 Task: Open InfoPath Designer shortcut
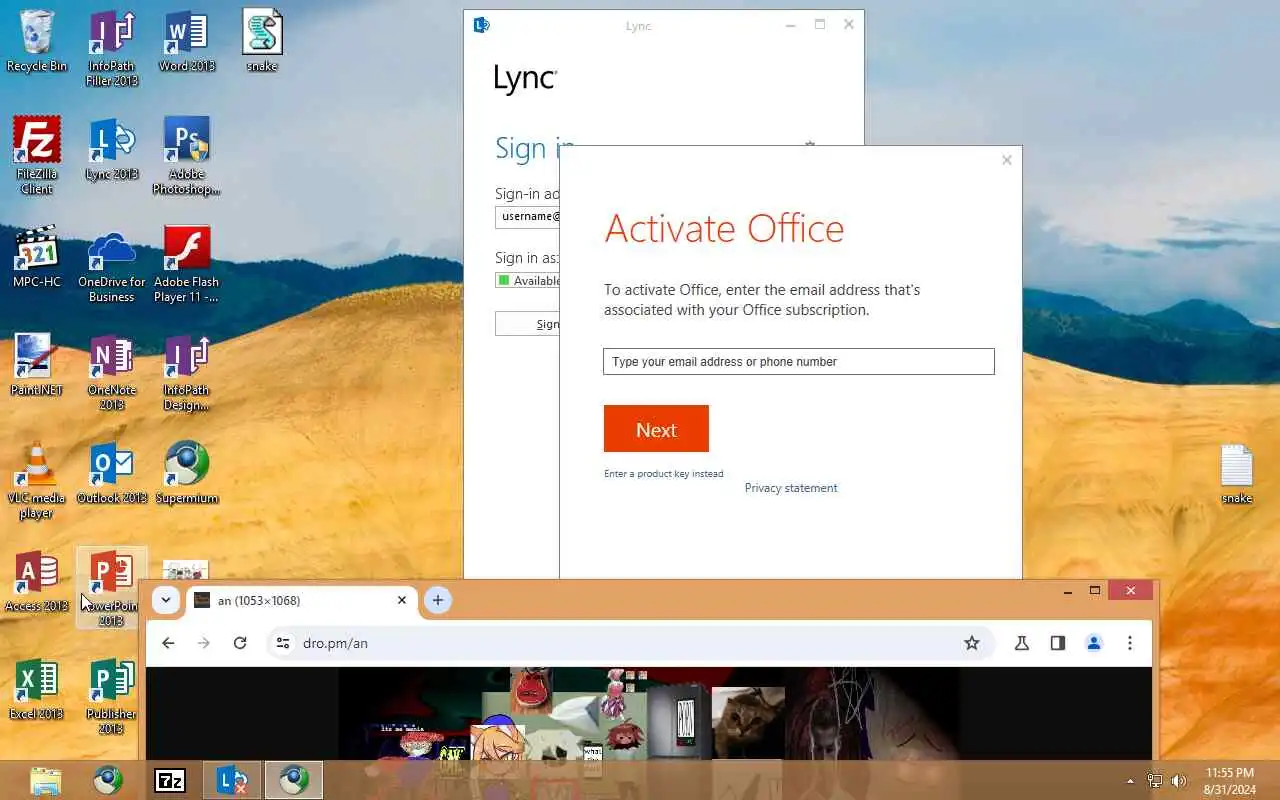point(187,373)
